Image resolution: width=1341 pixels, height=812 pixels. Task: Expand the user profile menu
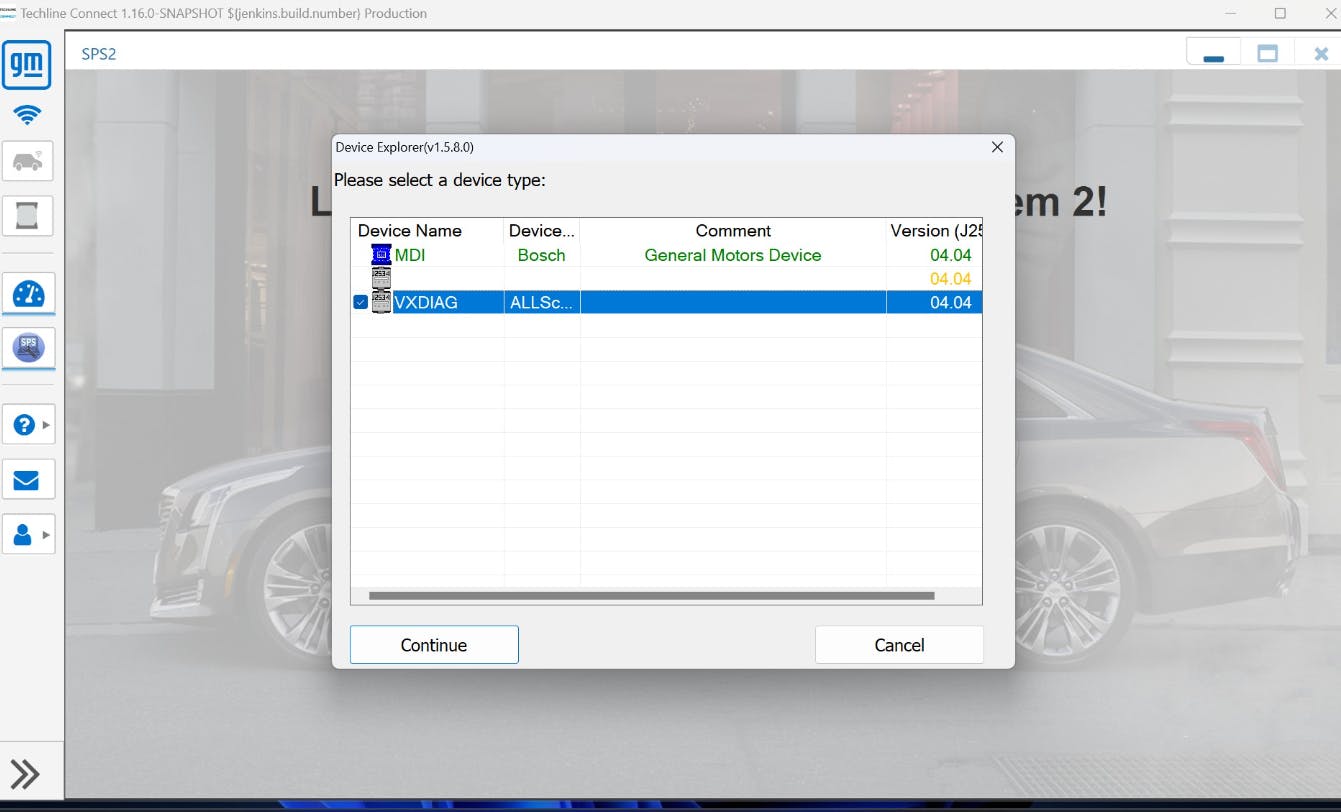28,535
